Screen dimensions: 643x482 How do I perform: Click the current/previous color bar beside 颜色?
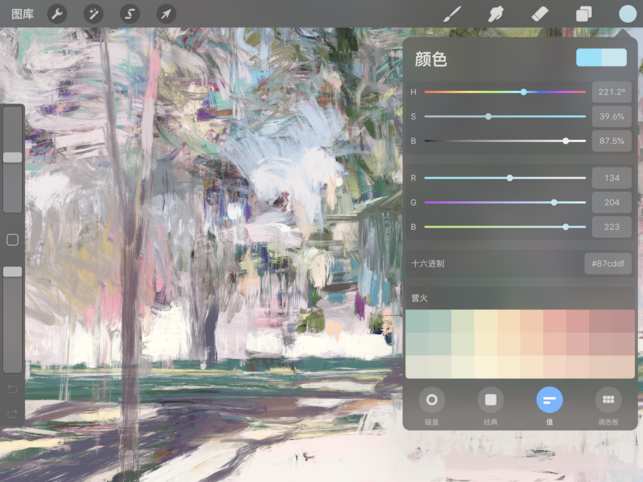point(601,57)
